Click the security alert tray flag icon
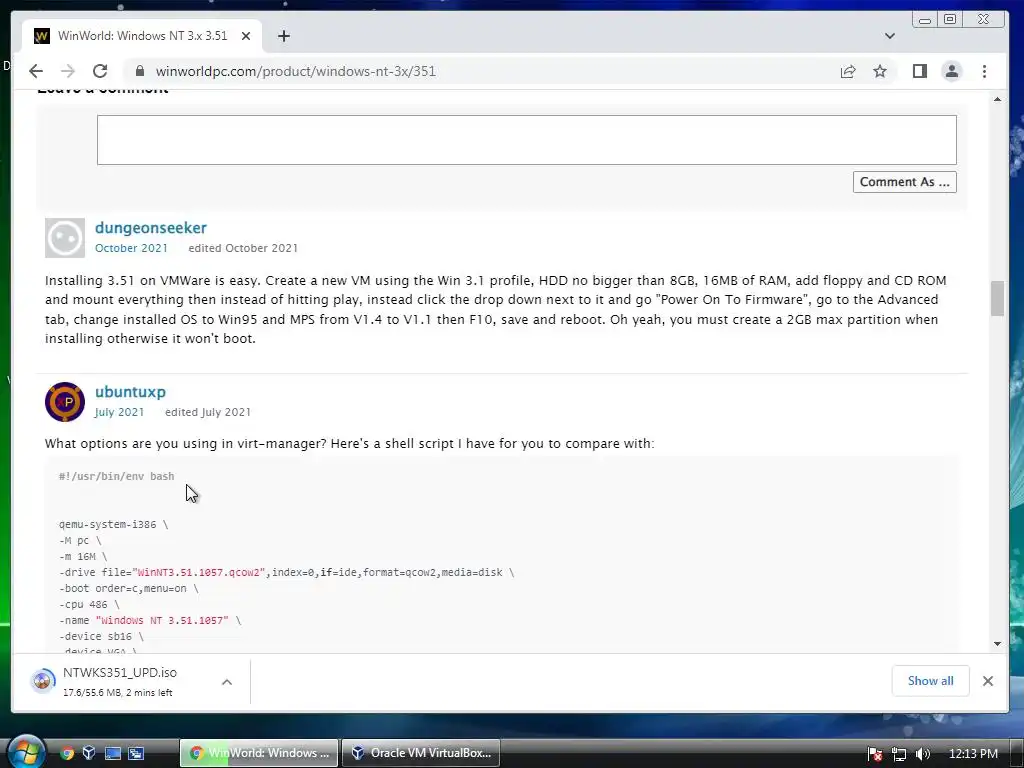Screen dimensions: 1024x768 coord(875,754)
